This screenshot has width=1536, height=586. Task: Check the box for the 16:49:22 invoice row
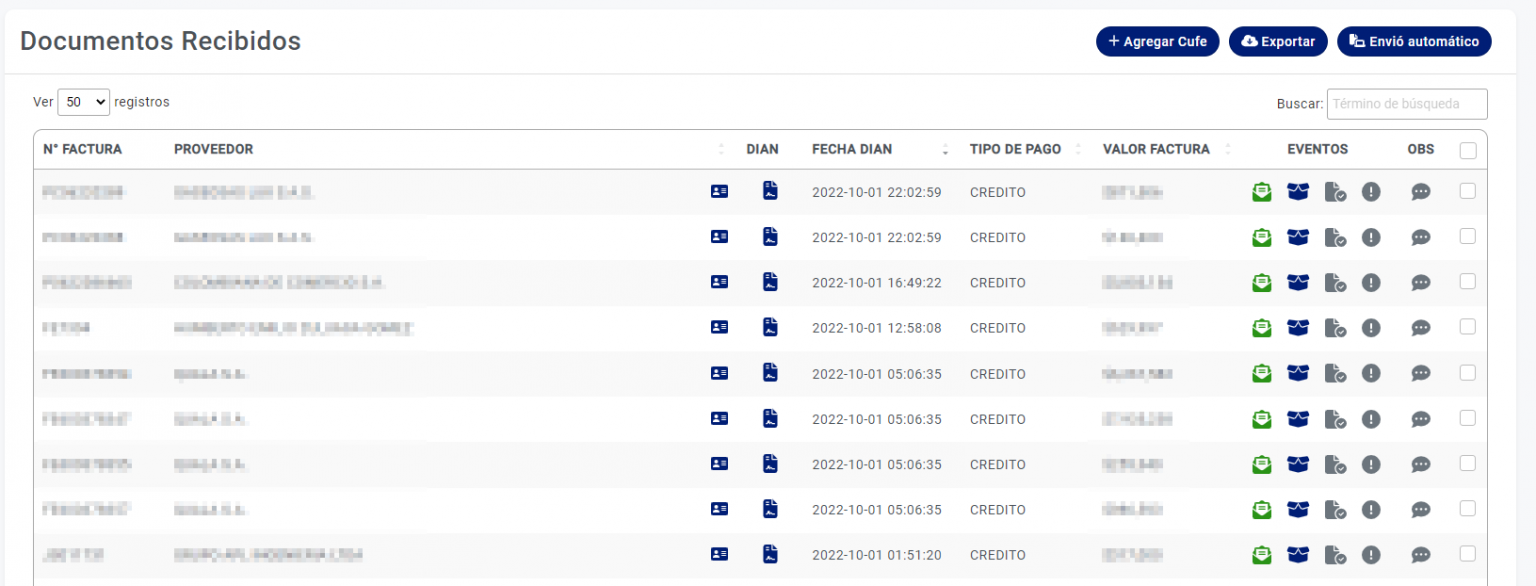pos(1467,282)
